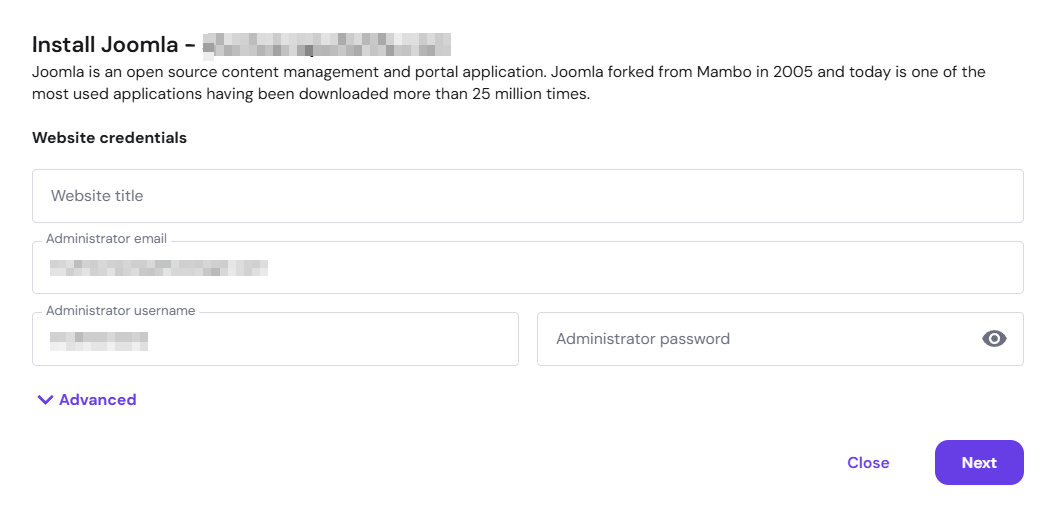Activate the Administrator username input box

275,339
